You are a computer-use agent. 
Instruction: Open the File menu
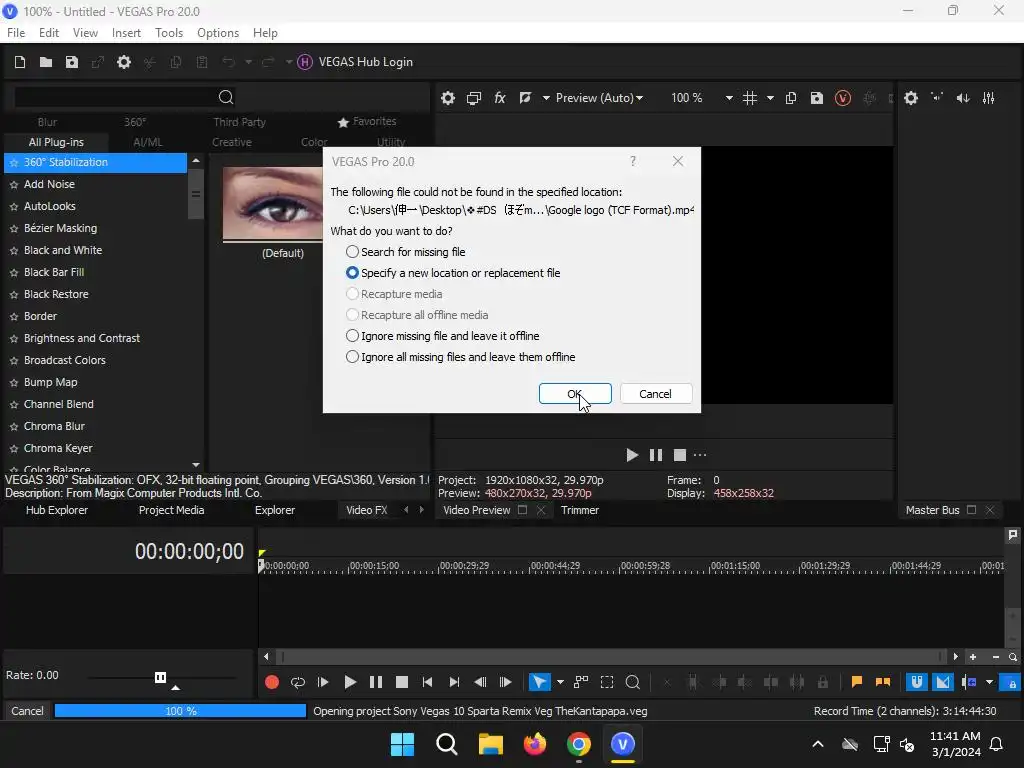pos(16,33)
